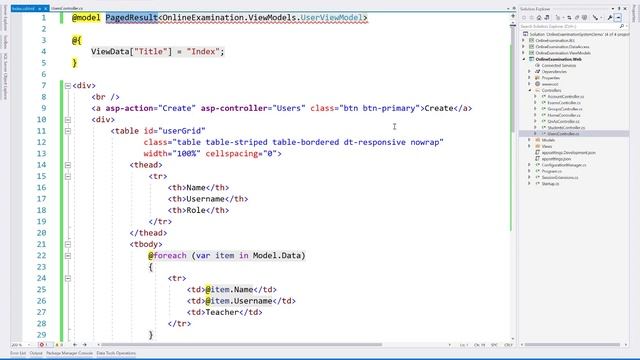Select StudentsController.cs in Solution Explorer
Screen dimensions: 640x360
566,127
